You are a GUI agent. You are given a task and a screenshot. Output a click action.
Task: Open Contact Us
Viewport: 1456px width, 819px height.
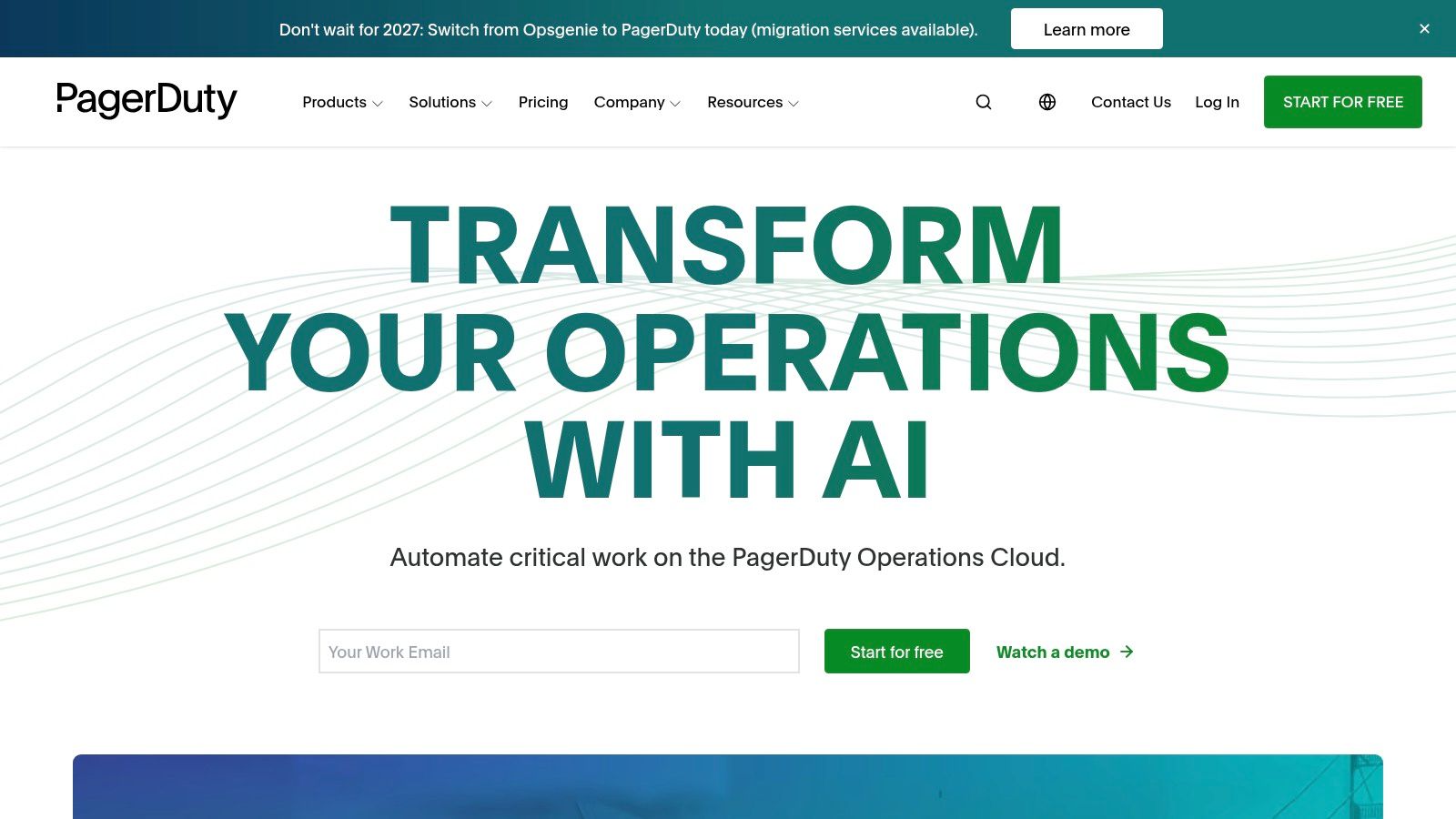click(x=1131, y=102)
